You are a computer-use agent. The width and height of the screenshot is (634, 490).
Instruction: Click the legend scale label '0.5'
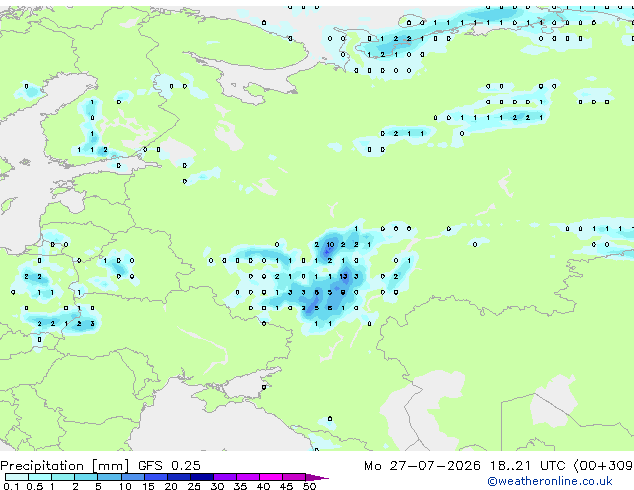click(x=35, y=486)
